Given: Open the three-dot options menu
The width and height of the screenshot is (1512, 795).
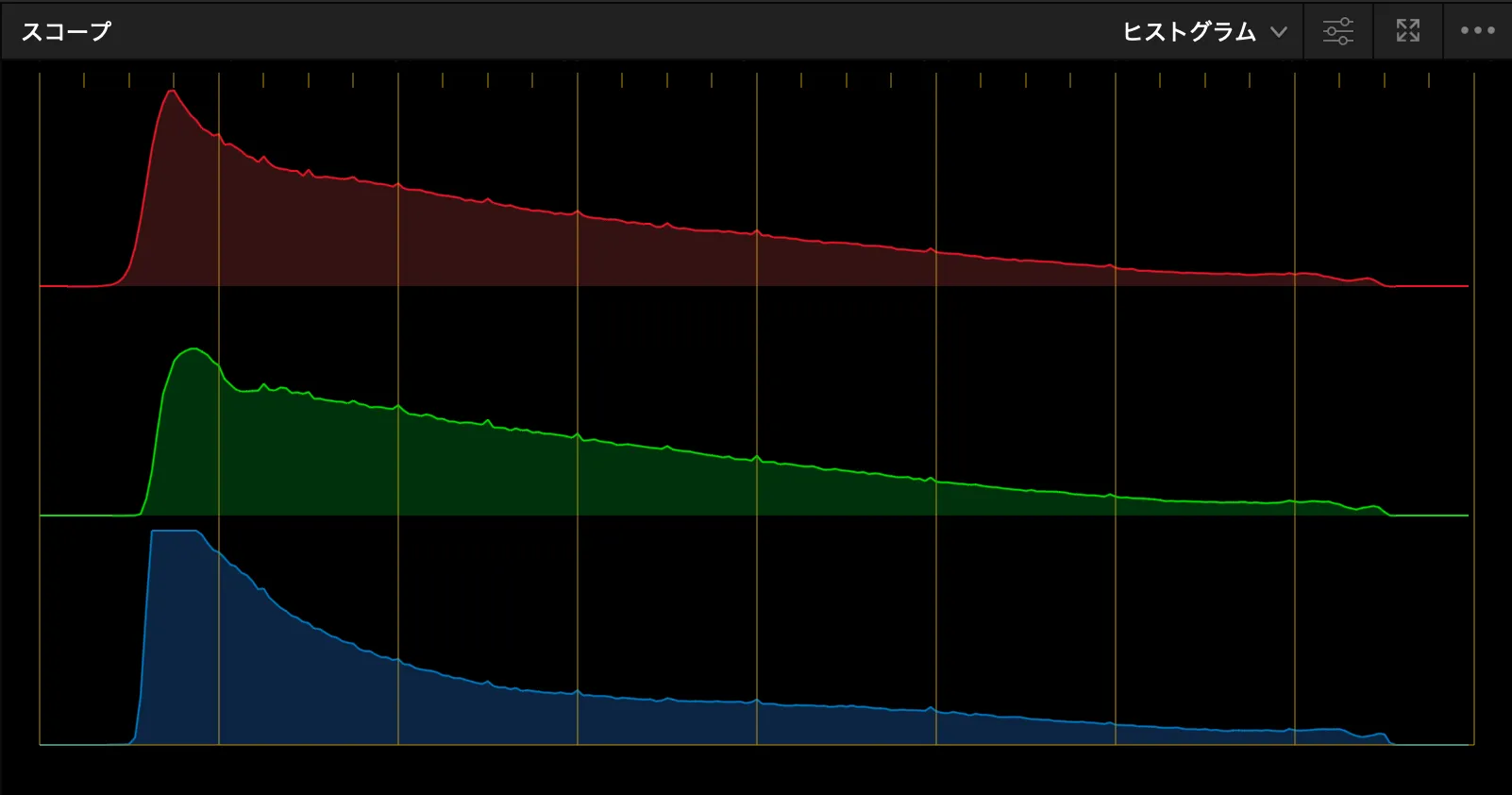Looking at the screenshot, I should coord(1477,31).
